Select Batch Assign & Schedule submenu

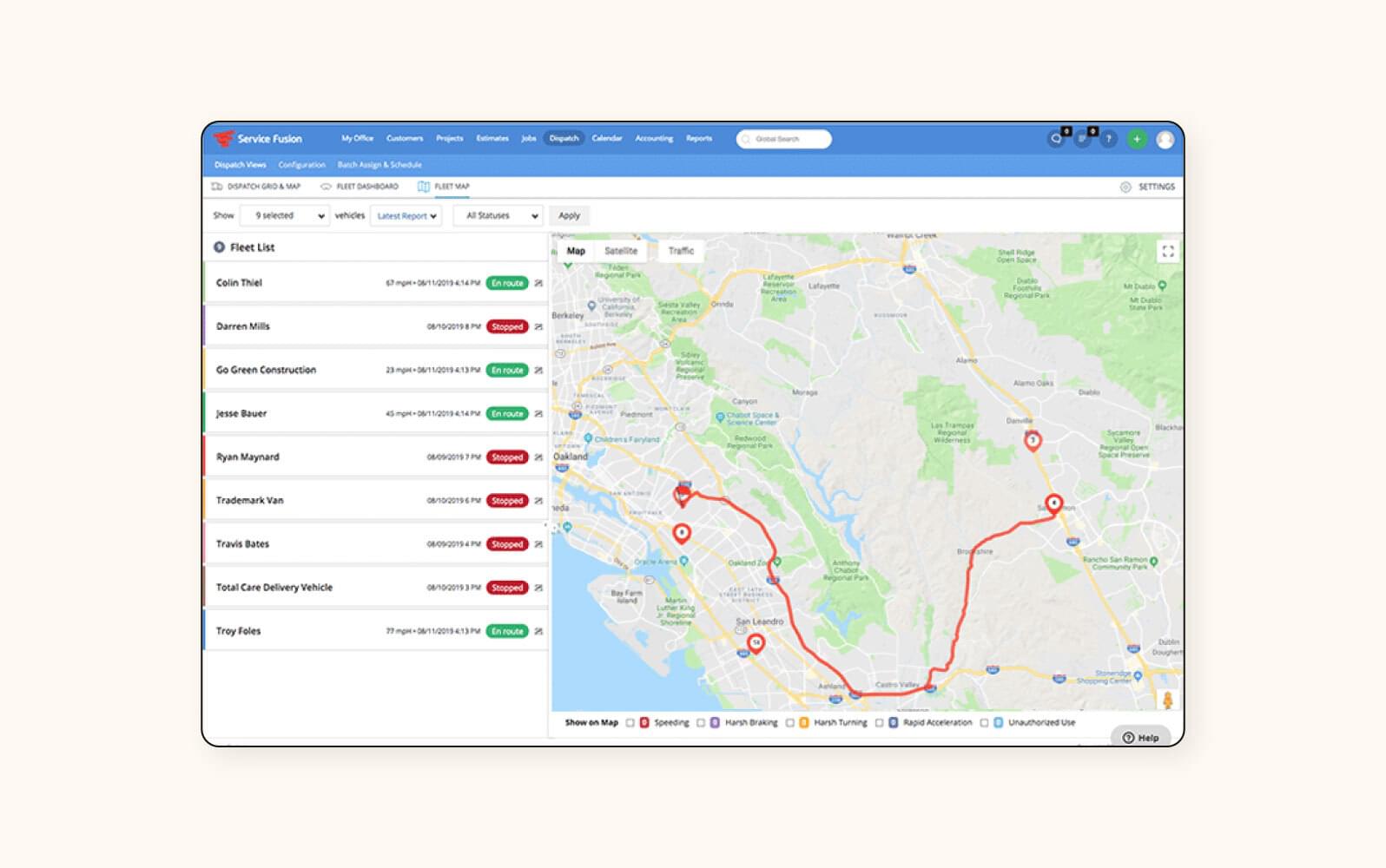tap(379, 165)
